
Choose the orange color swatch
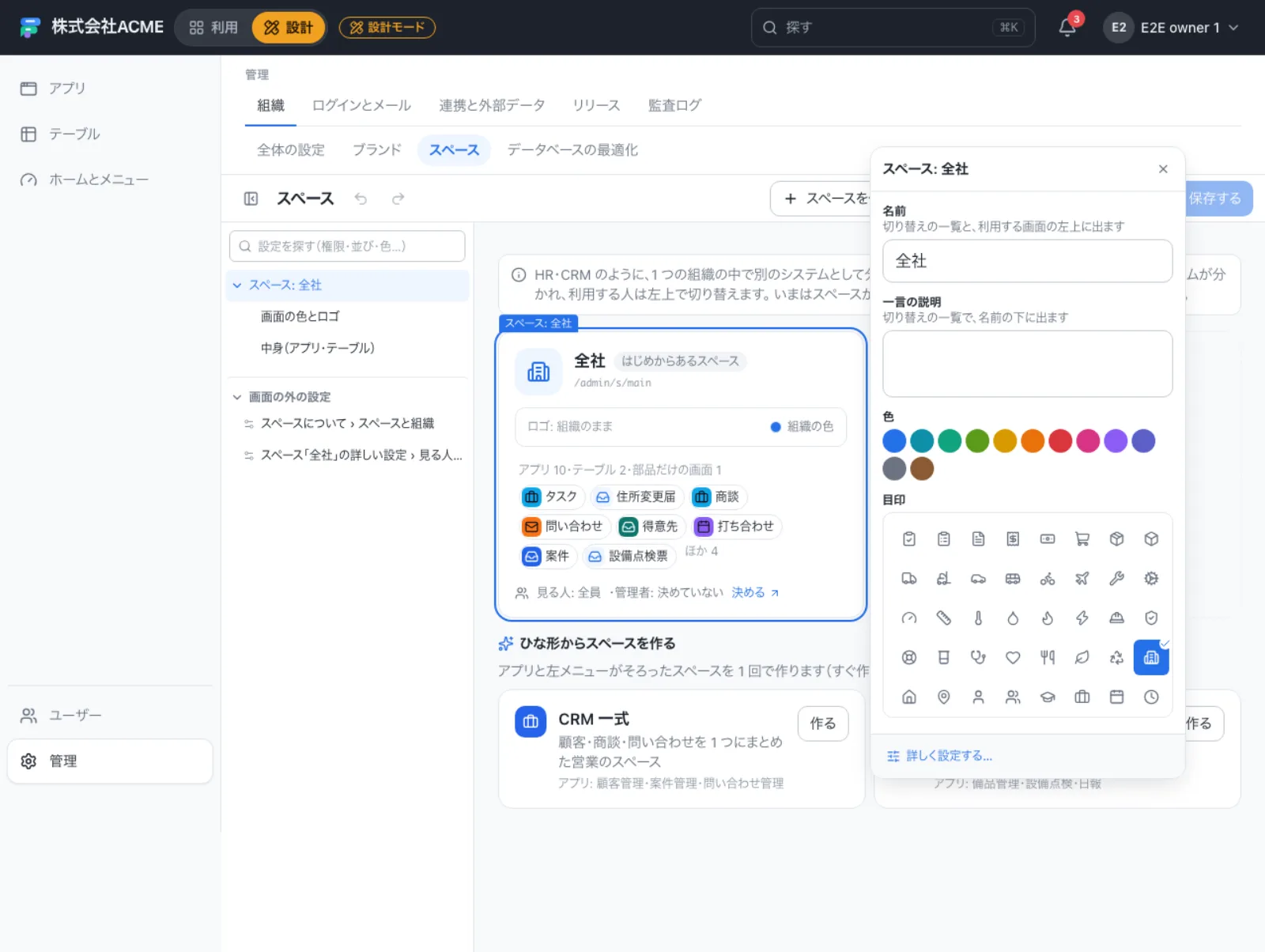1033,441
